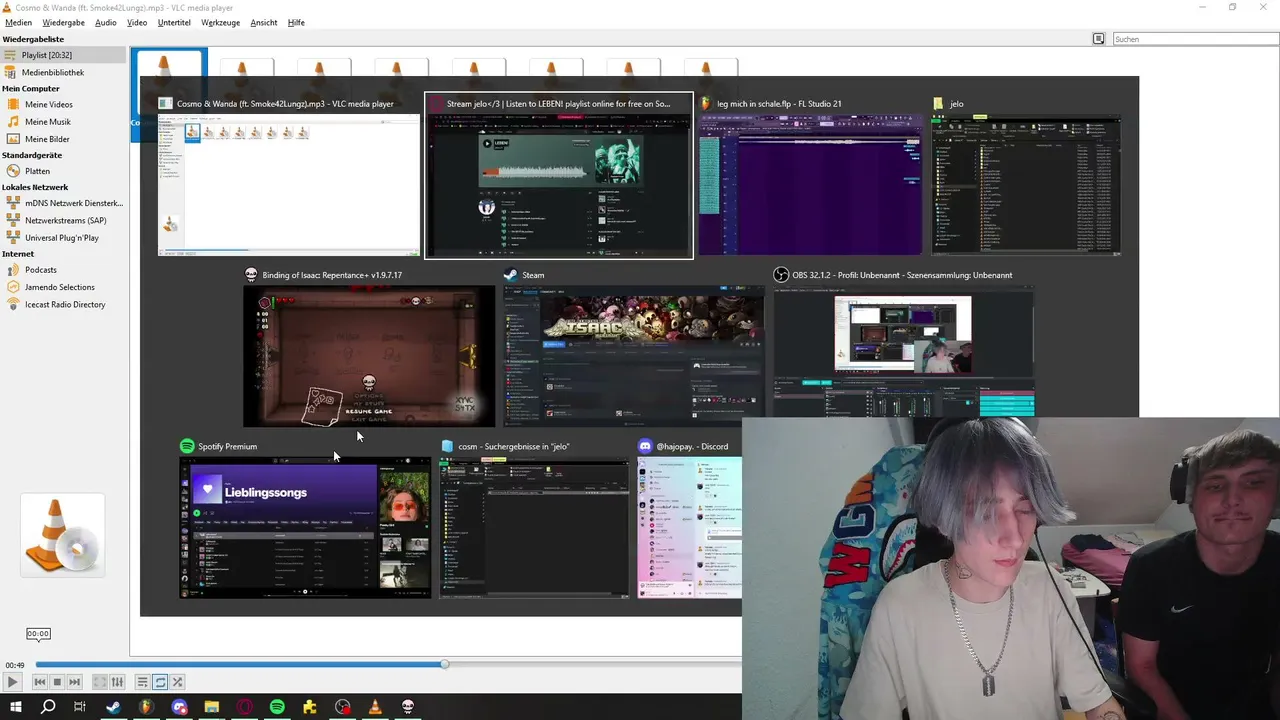Select Playlist [20:32] in sidebar
Screen dimensions: 1280x720
64,55
